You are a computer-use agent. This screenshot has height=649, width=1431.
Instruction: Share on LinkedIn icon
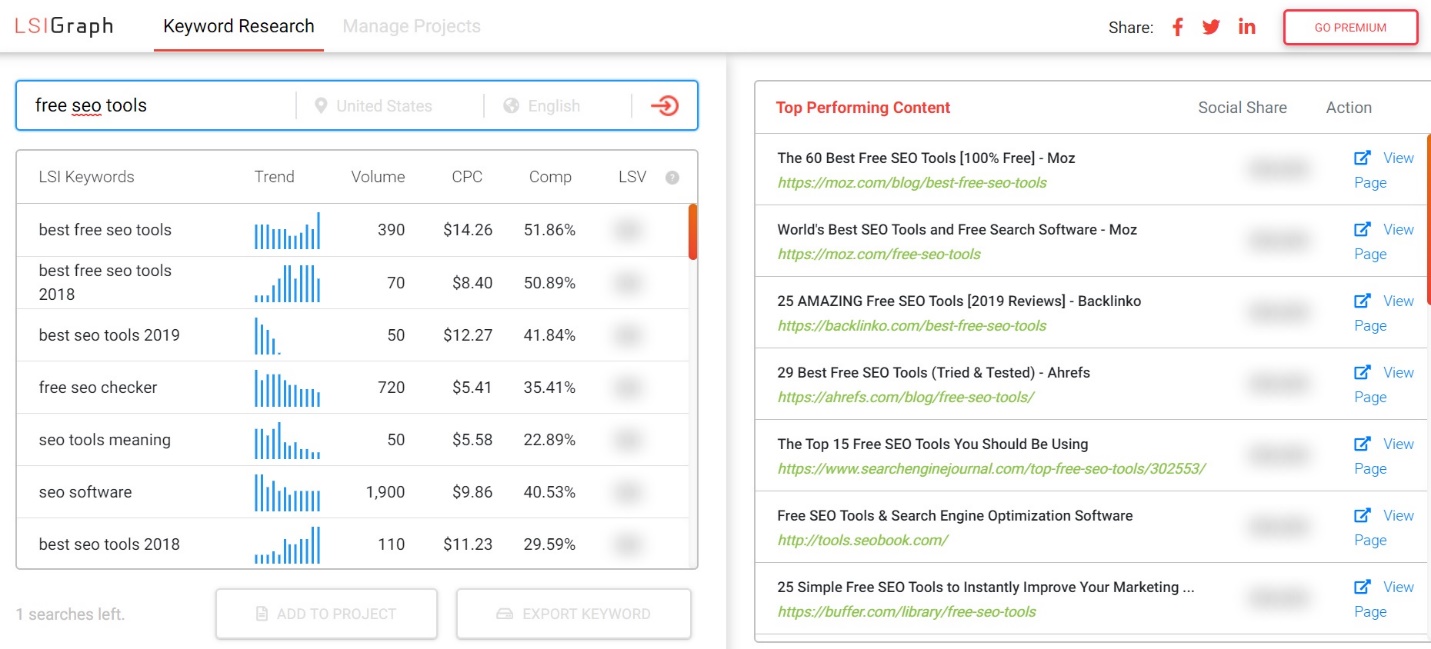pyautogui.click(x=1247, y=27)
